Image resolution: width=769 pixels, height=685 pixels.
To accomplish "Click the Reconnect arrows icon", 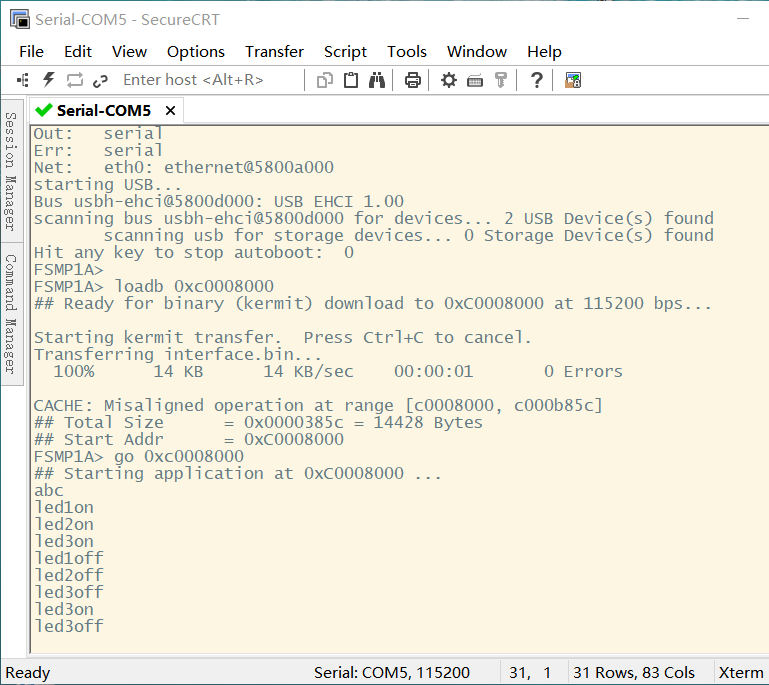I will pos(75,80).
